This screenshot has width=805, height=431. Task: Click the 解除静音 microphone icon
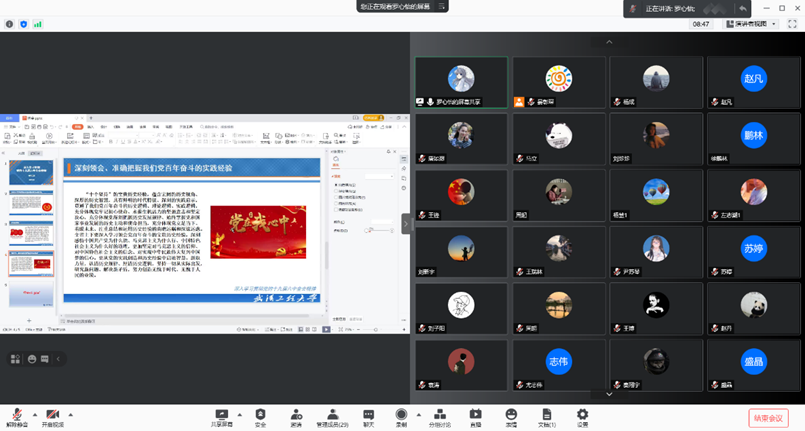click(x=17, y=414)
